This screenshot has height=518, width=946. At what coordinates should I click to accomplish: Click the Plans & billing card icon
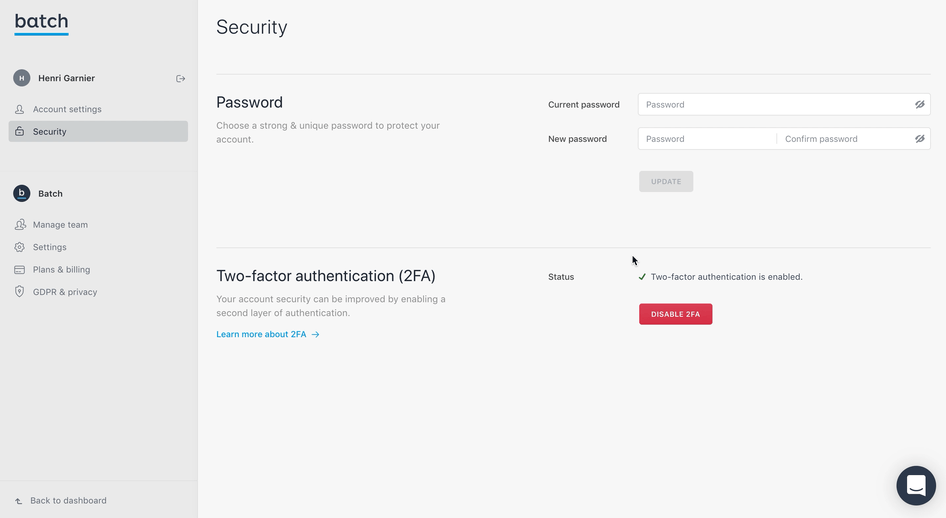coord(19,270)
